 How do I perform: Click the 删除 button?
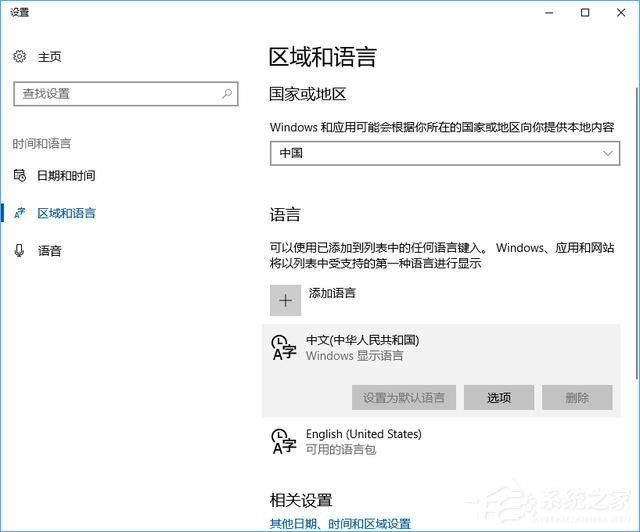tap(577, 398)
